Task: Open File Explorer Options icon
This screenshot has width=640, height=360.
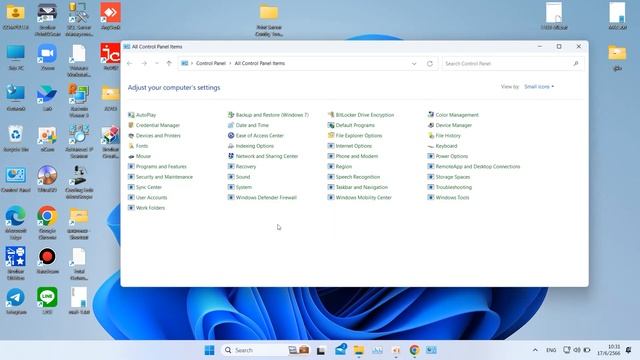Action: click(x=331, y=136)
